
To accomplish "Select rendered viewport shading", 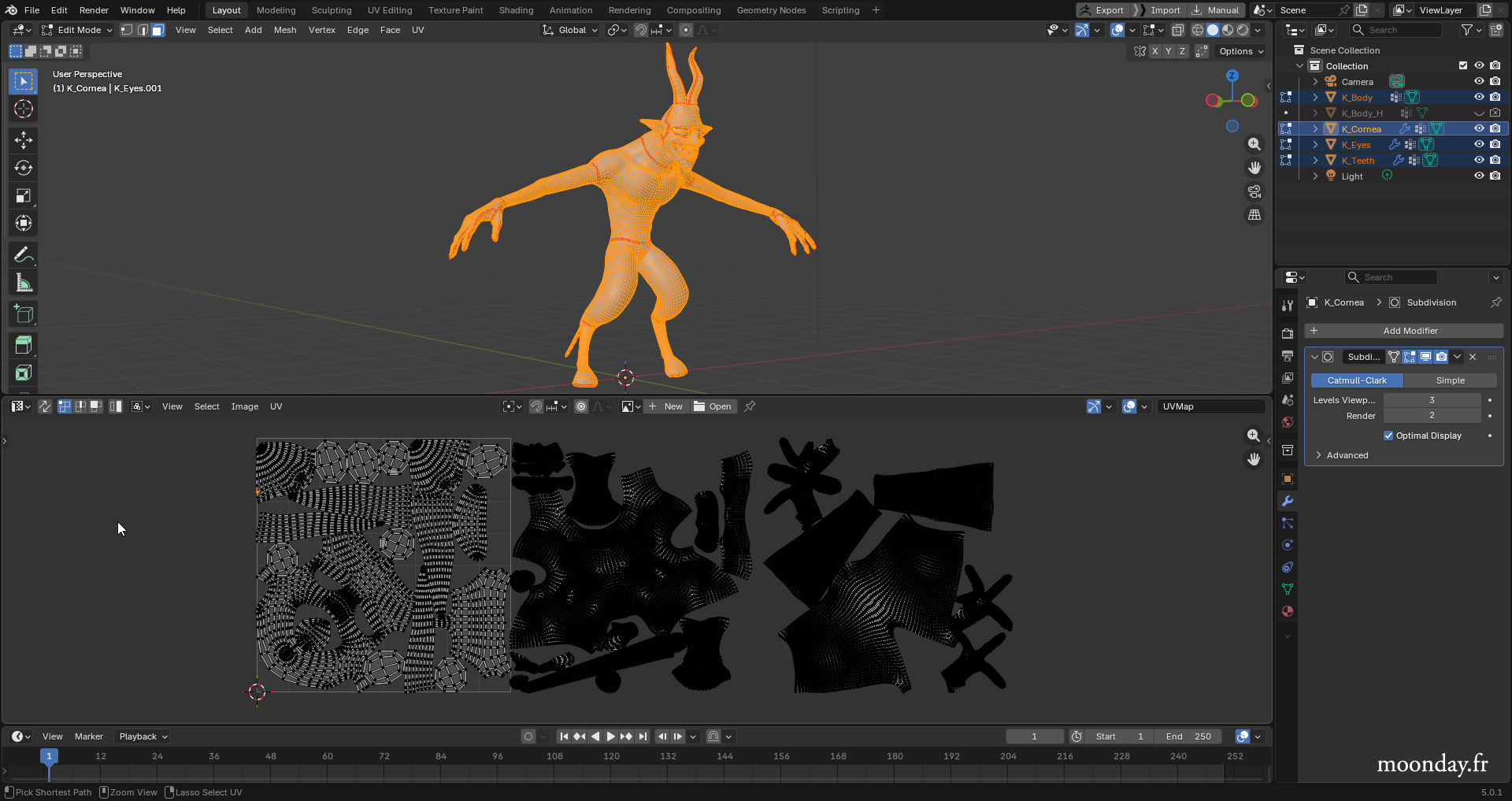I will (1243, 30).
